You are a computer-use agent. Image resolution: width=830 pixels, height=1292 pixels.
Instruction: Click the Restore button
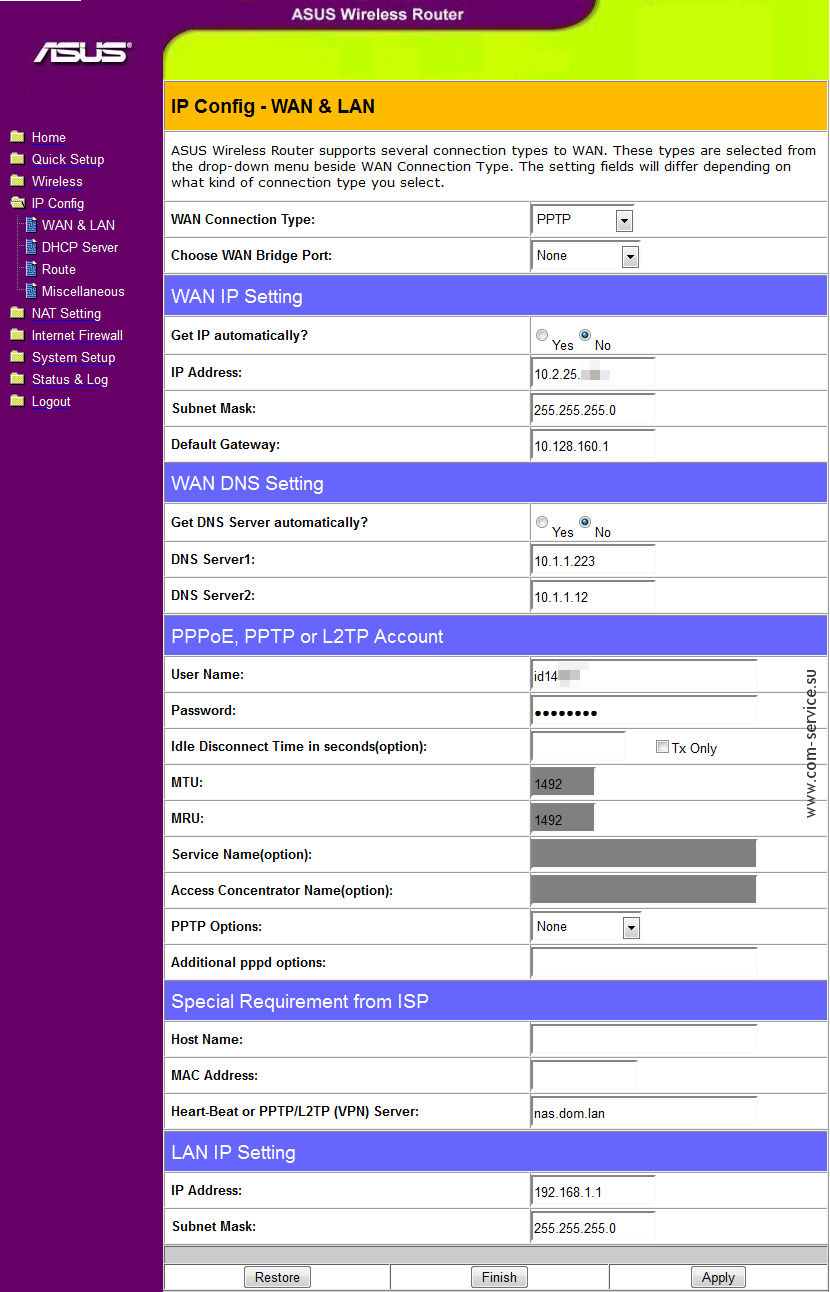277,1277
